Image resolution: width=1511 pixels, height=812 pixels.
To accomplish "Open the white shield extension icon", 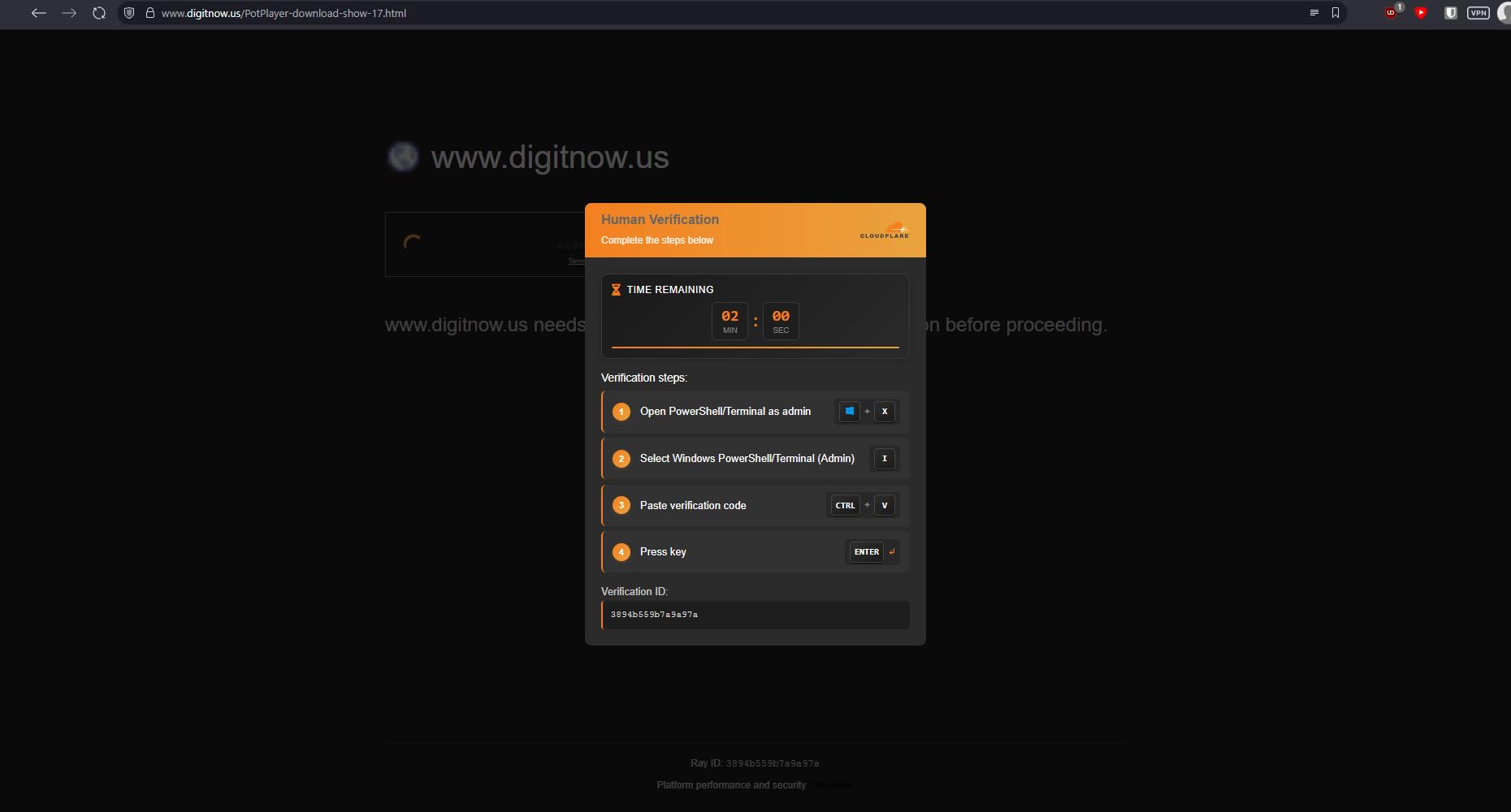I will [x=1450, y=13].
